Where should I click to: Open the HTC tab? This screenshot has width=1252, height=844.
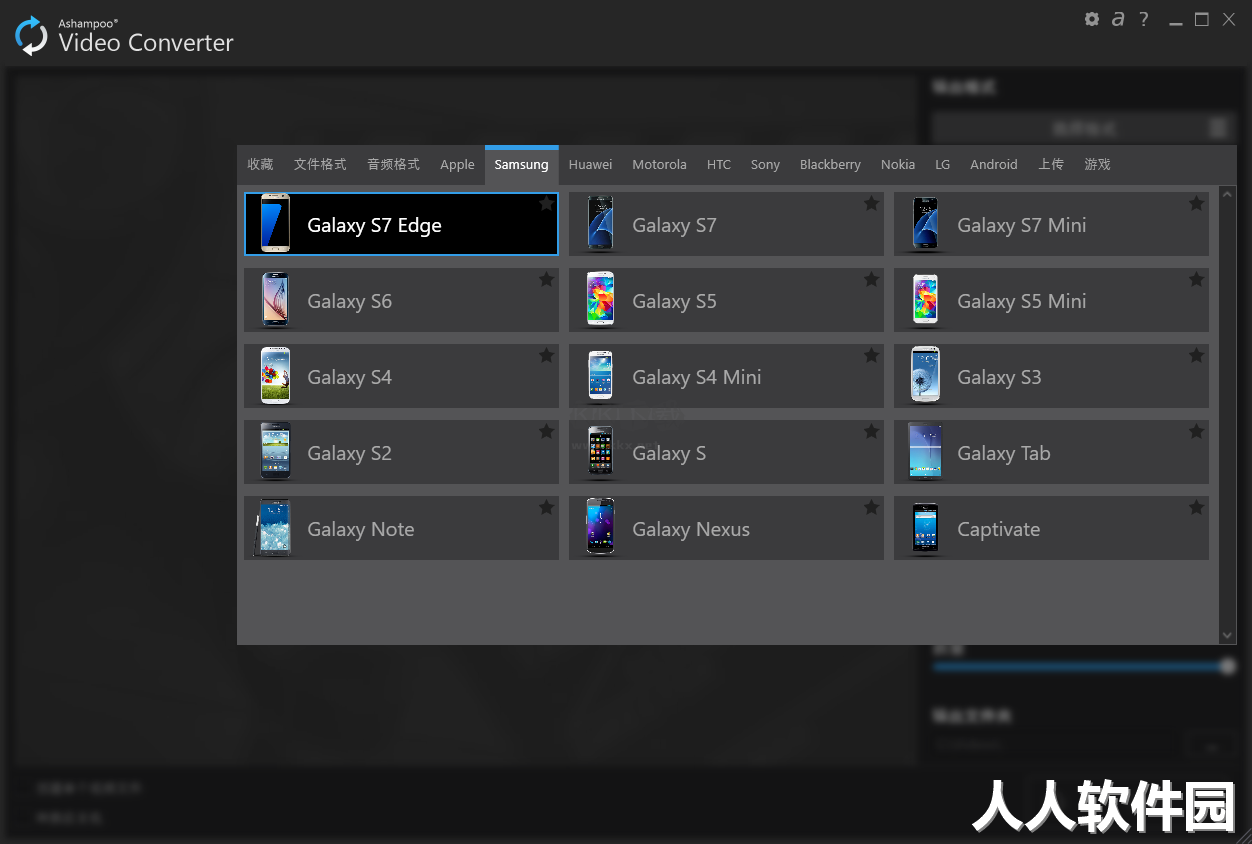(718, 165)
